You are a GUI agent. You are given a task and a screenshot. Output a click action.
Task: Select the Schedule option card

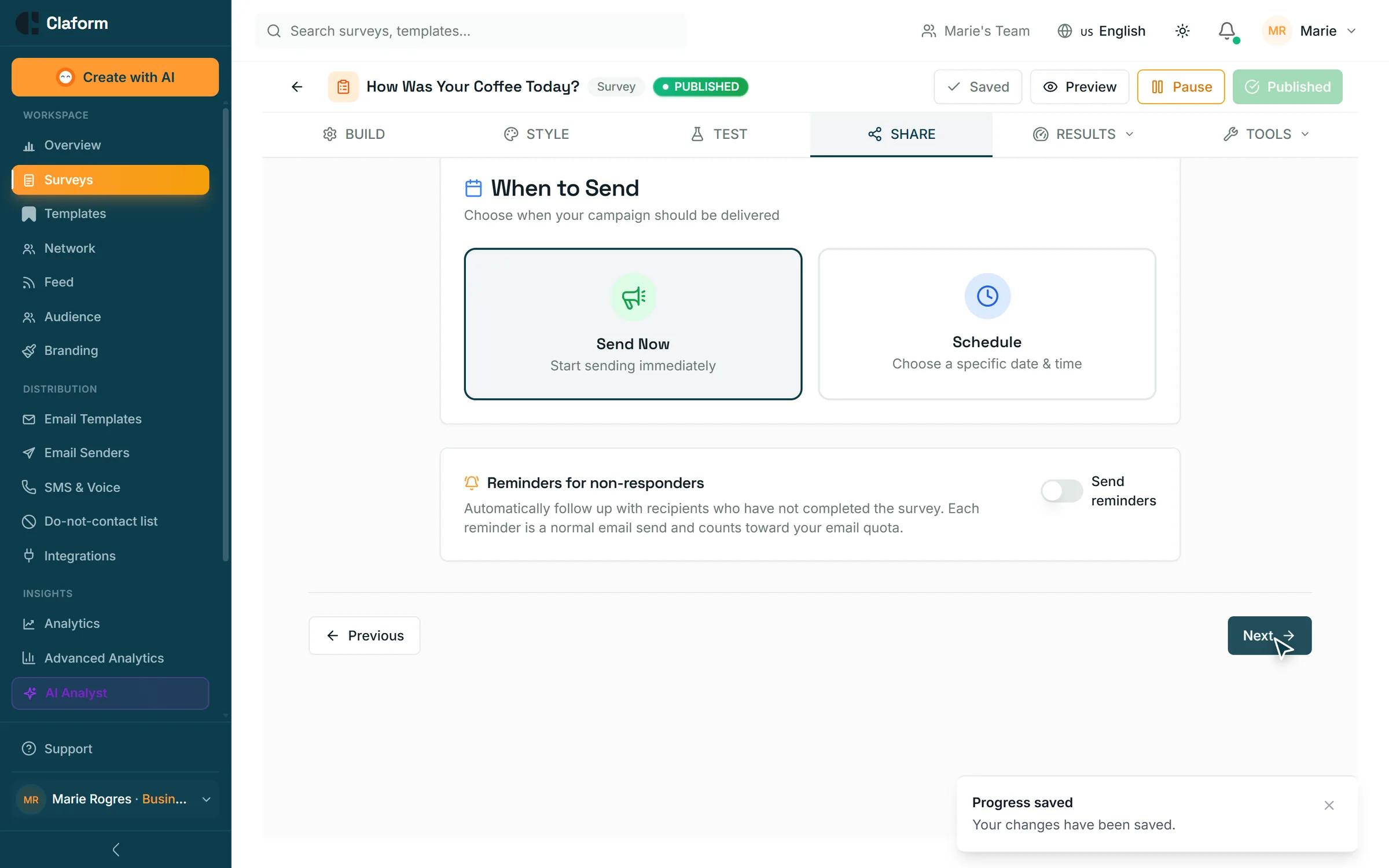pyautogui.click(x=987, y=324)
